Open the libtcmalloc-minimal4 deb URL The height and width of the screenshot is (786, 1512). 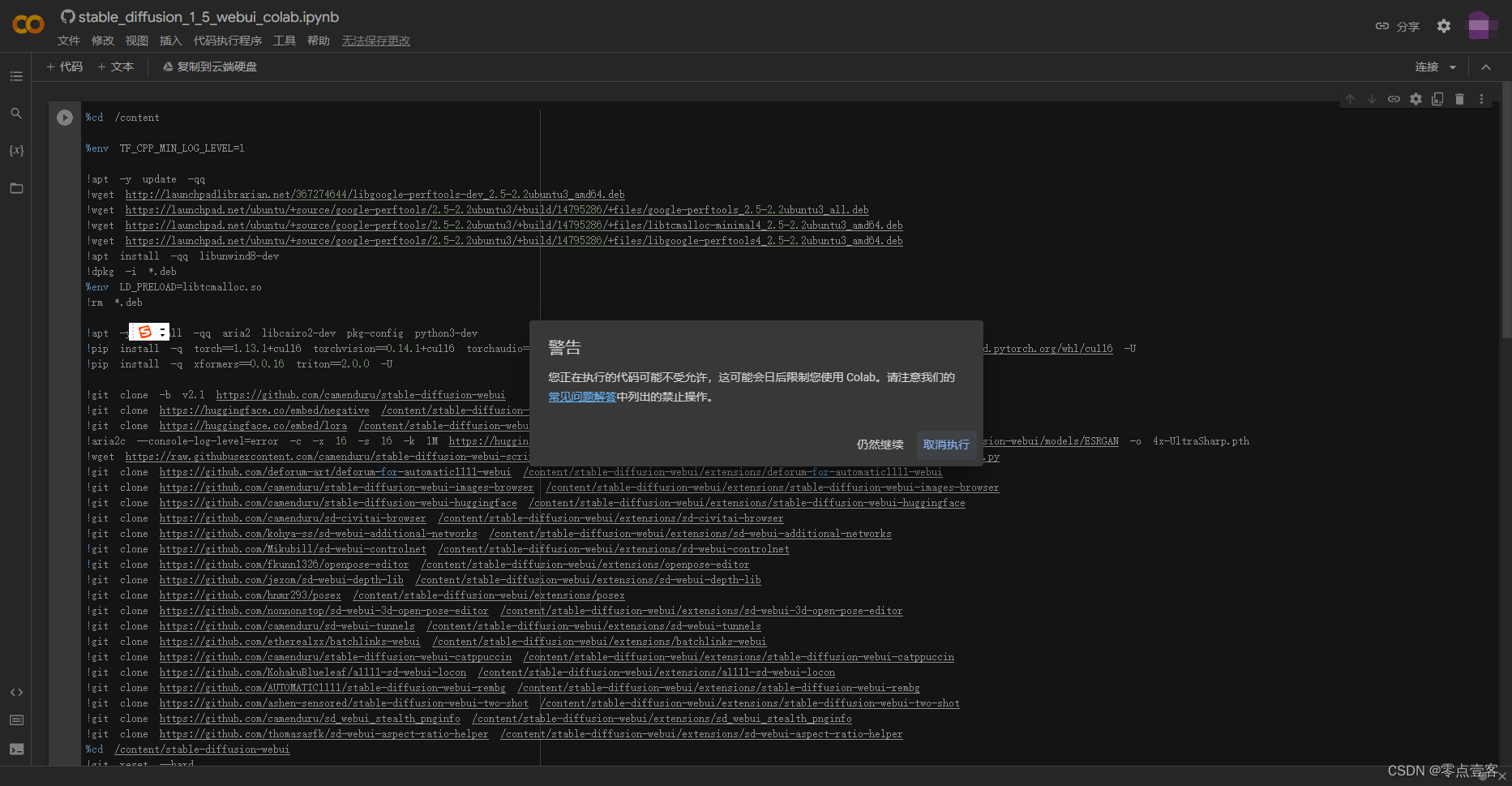pyautogui.click(x=514, y=225)
